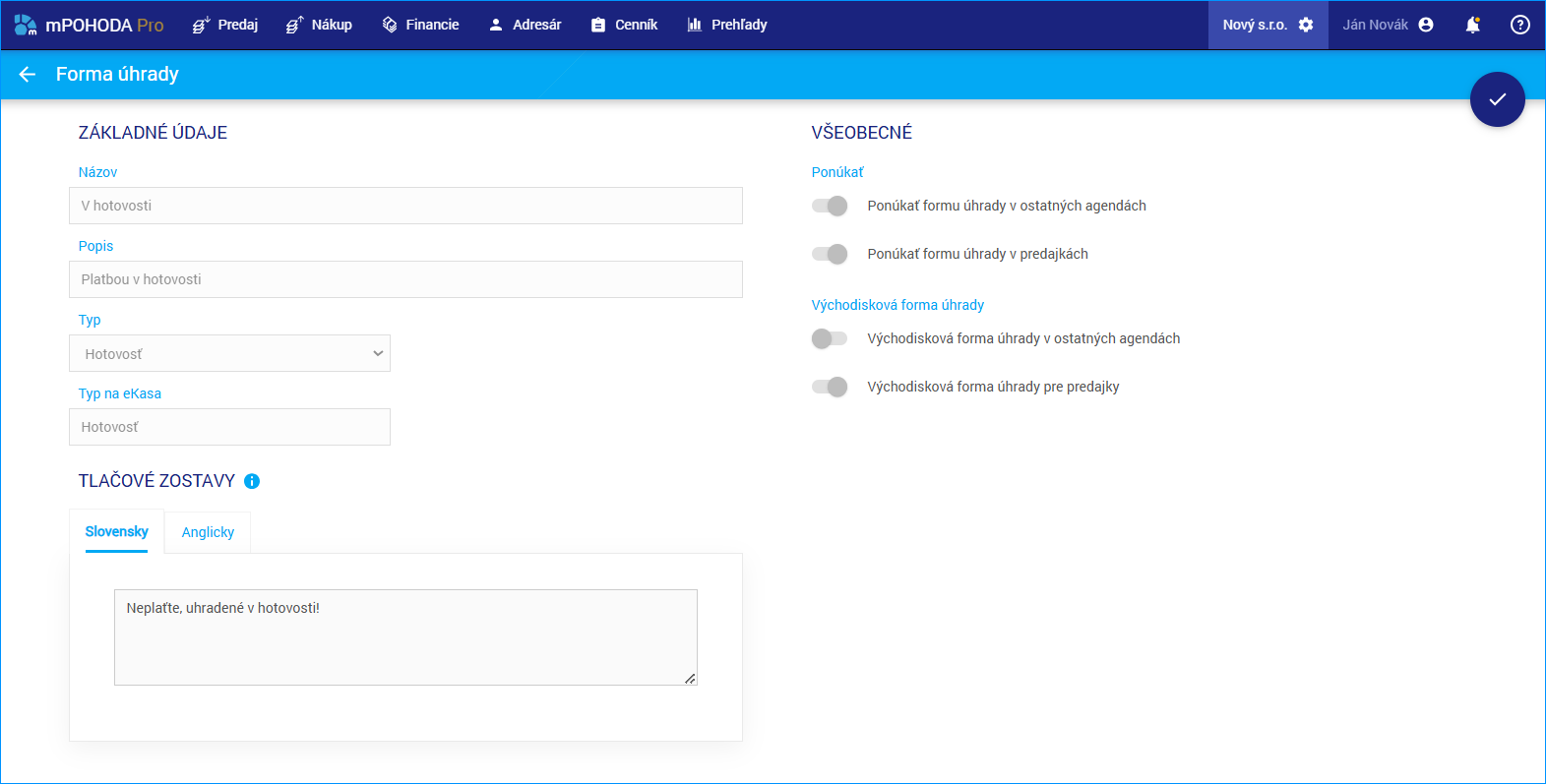1546x784 pixels.
Task: Expand the Typ dropdown showing Hotovosť
Action: 229,353
